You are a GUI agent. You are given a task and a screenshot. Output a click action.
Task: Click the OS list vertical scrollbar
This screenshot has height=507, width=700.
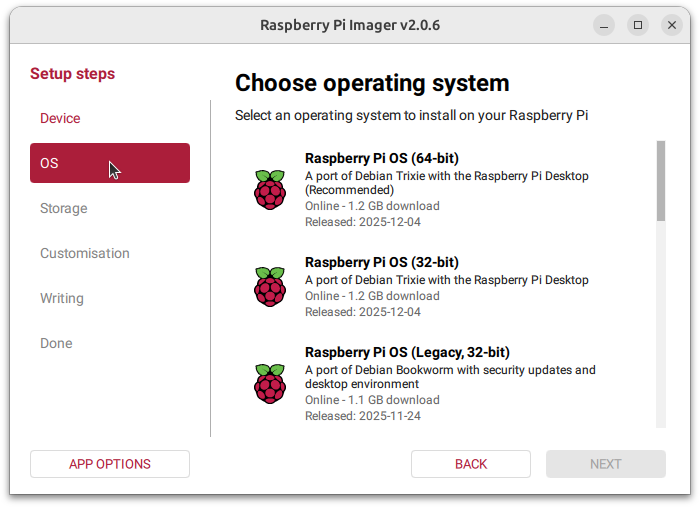(x=660, y=181)
